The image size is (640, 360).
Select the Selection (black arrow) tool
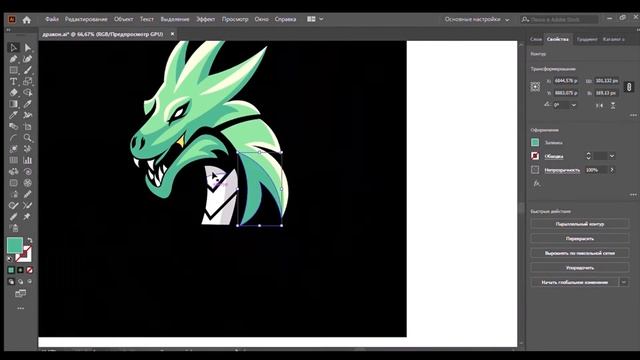[x=13, y=48]
